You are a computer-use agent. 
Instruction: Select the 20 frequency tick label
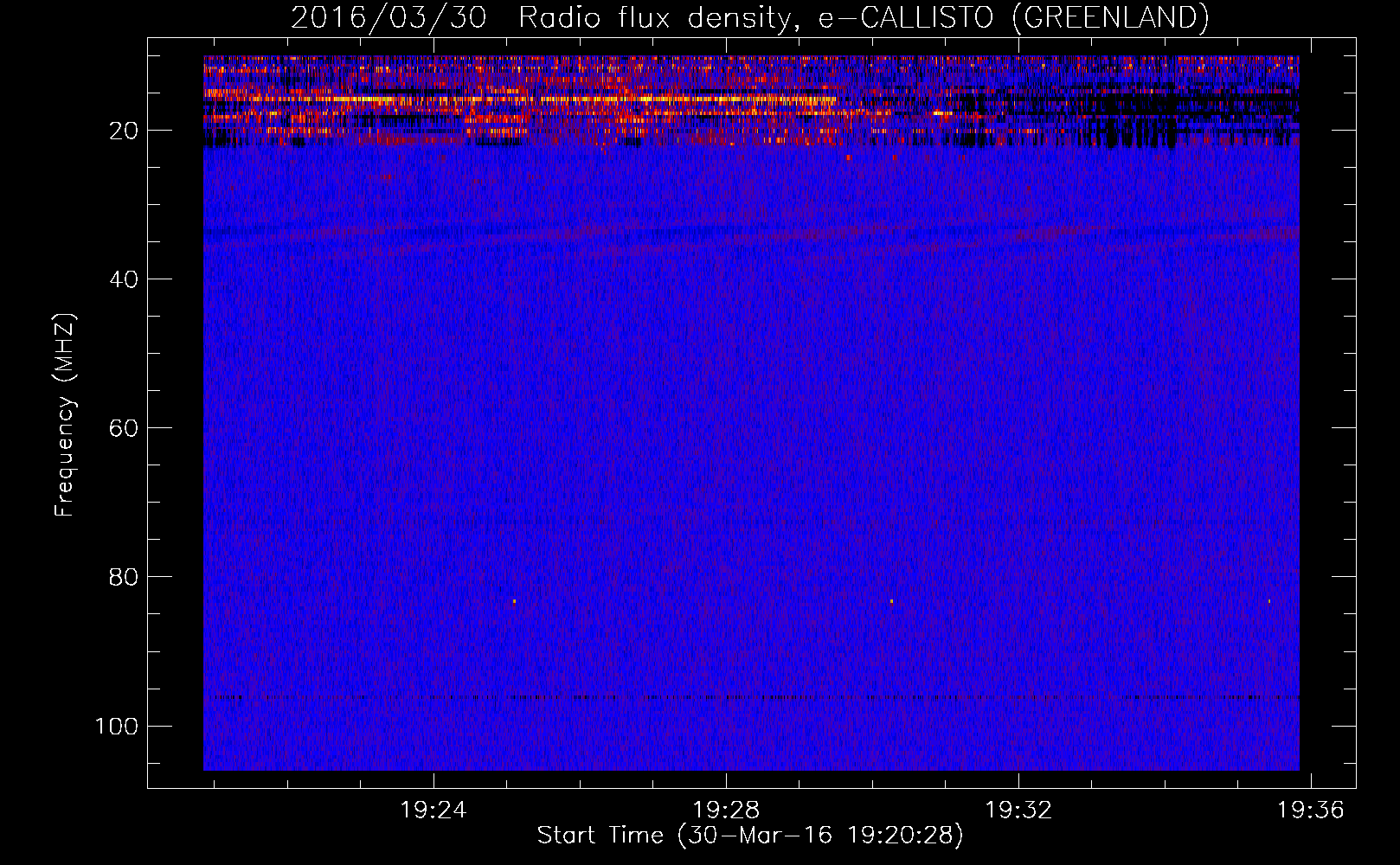tap(124, 131)
